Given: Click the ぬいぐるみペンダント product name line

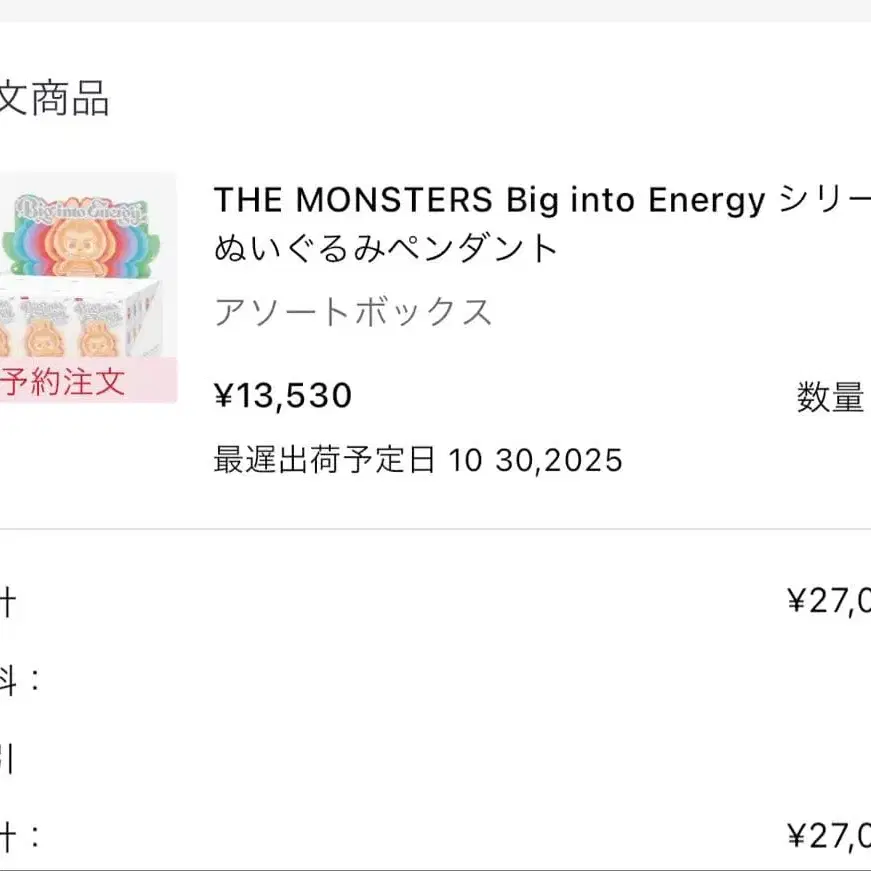Looking at the screenshot, I should 386,248.
